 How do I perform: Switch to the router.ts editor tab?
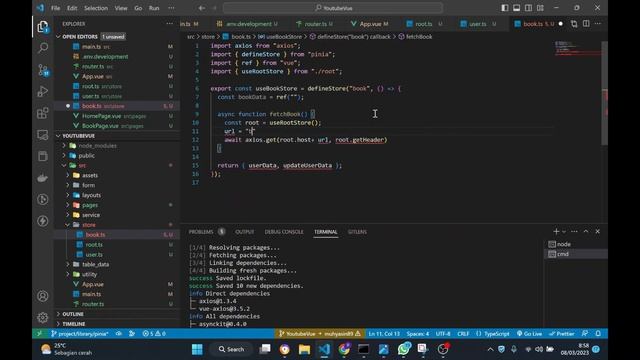coord(315,24)
